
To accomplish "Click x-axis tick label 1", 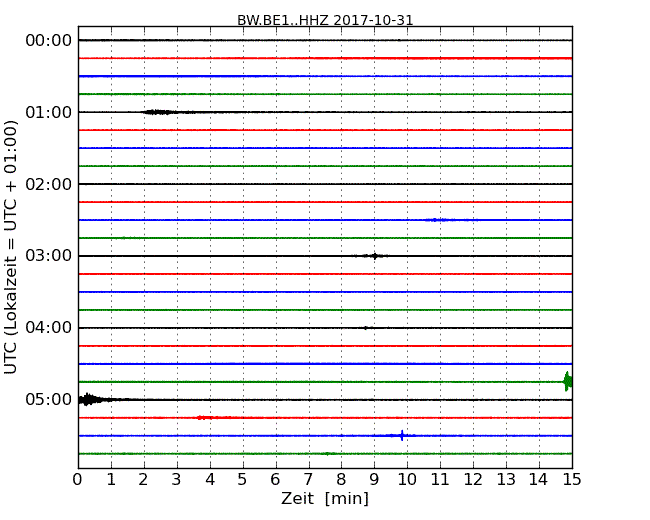I will (x=111, y=480).
